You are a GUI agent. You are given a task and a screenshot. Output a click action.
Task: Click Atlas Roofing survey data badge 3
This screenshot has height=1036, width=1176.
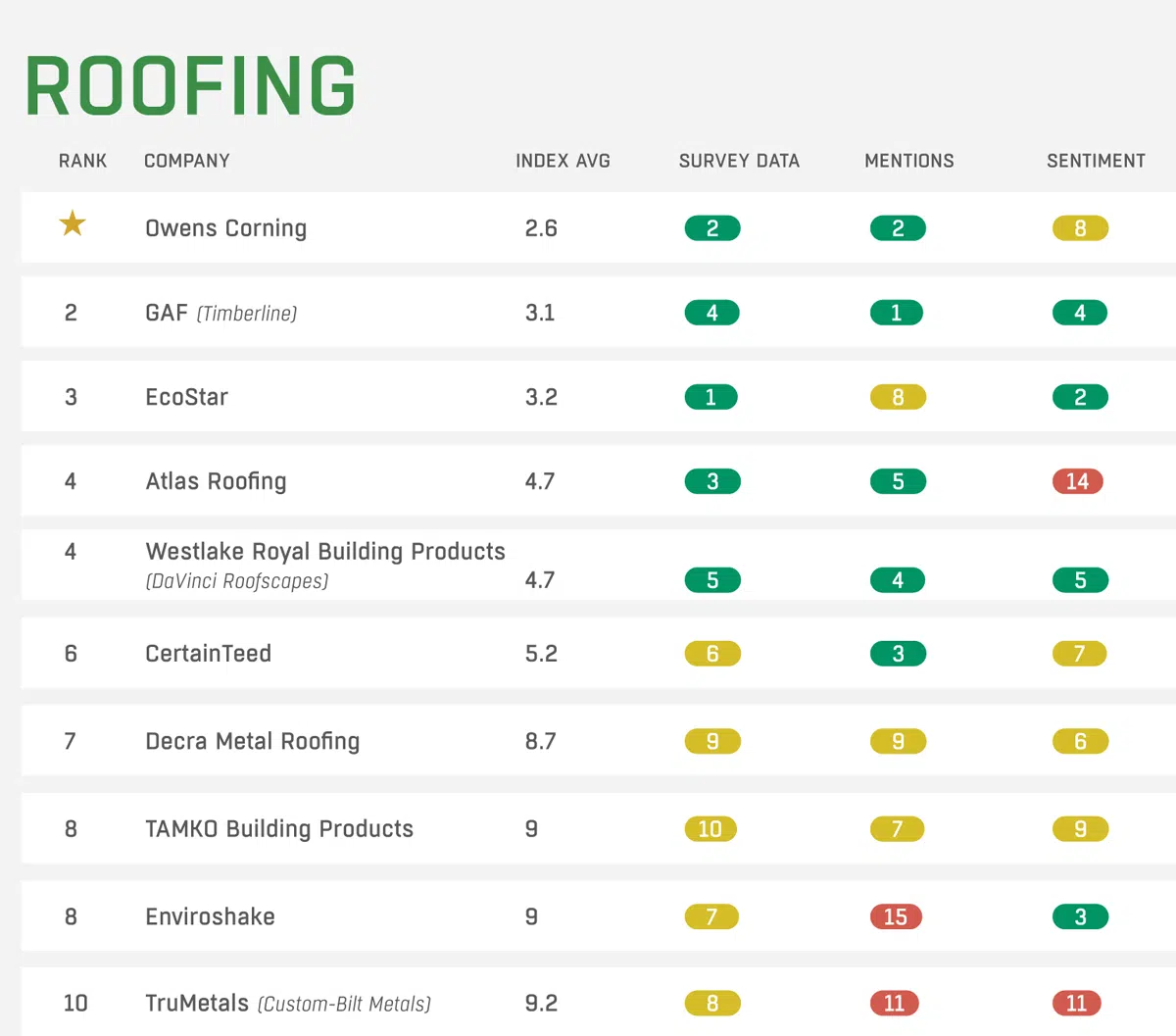pos(712,481)
